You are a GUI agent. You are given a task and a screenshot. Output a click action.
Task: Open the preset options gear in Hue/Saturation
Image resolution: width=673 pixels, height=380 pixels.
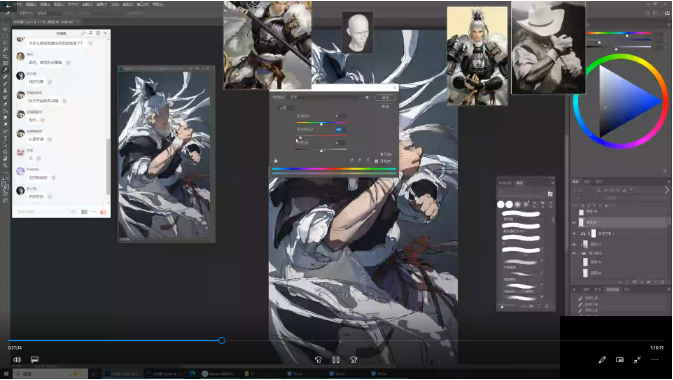(x=367, y=97)
